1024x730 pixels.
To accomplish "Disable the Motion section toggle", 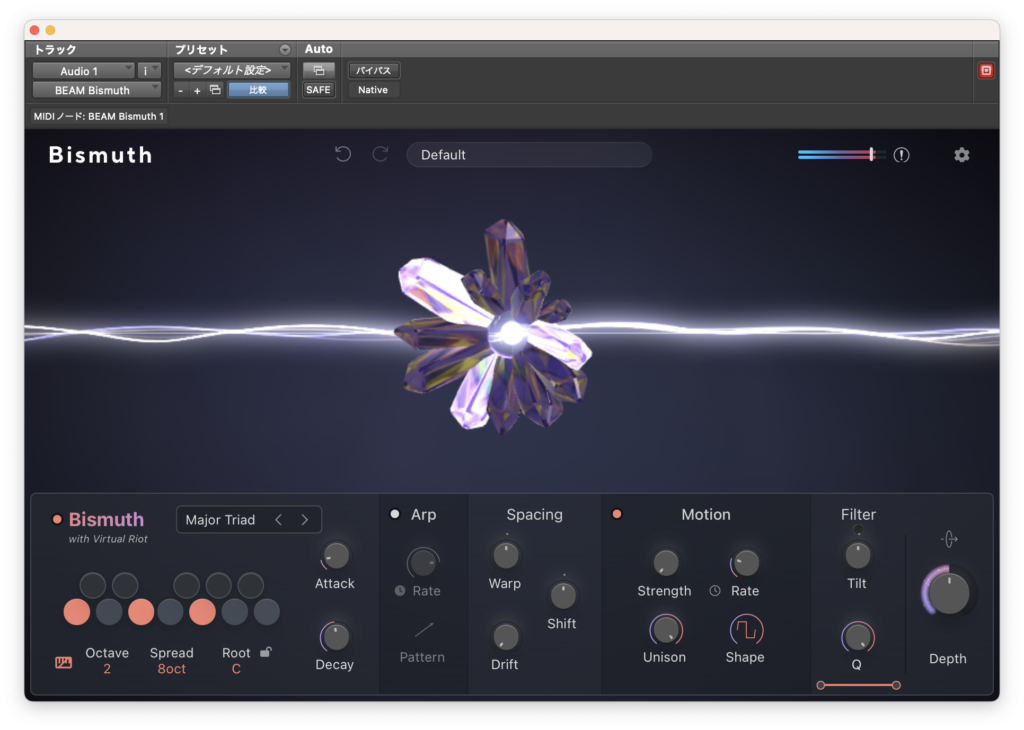I will (616, 514).
